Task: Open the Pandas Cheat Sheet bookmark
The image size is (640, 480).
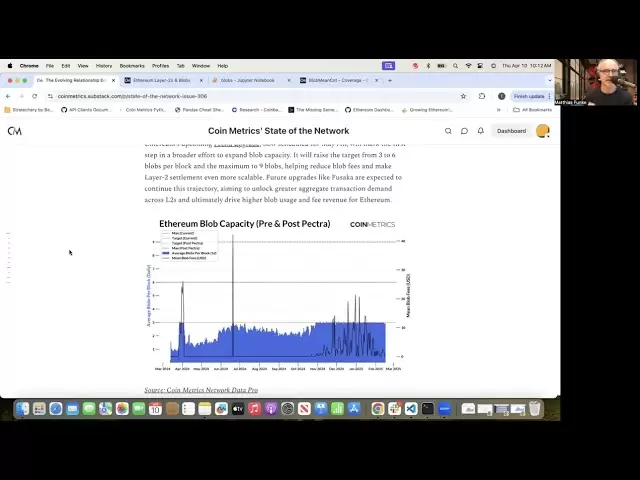Action: click(199, 110)
